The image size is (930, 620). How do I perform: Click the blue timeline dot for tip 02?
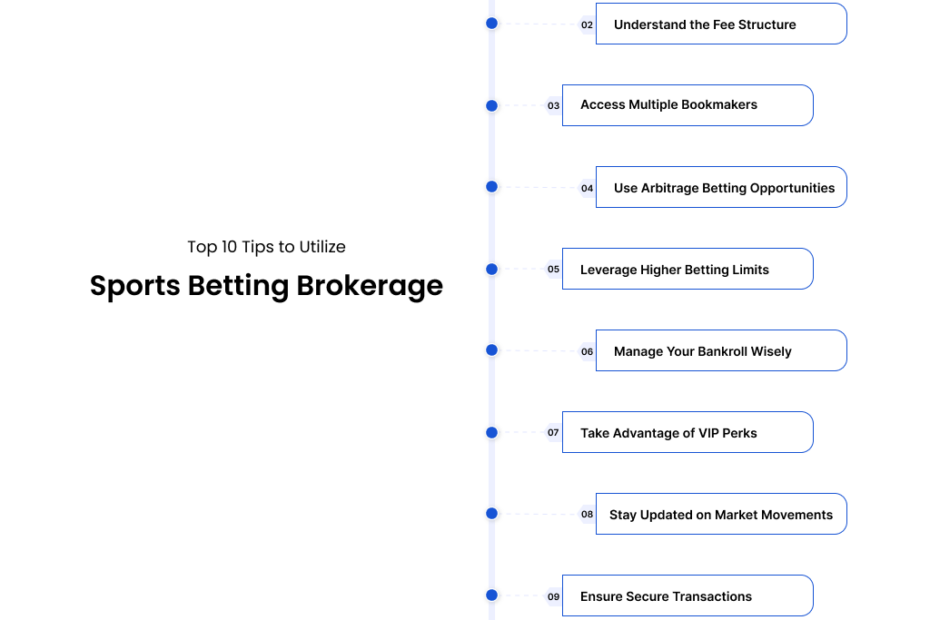(x=492, y=24)
